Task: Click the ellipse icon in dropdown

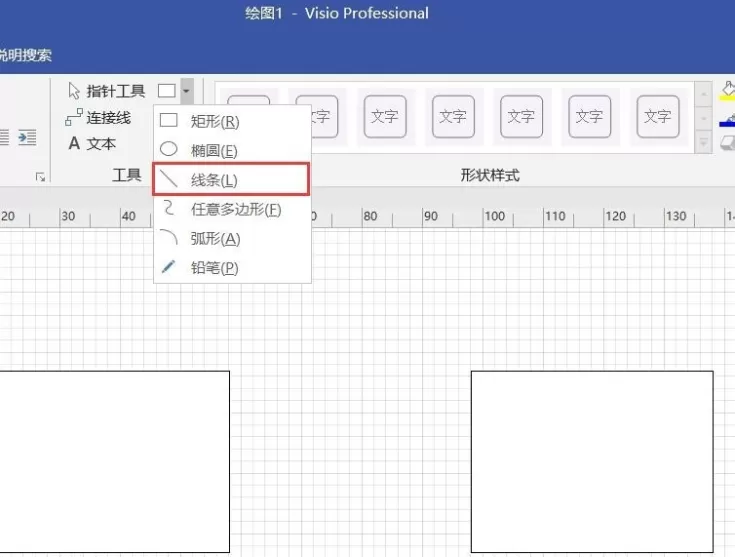Action: [x=168, y=149]
